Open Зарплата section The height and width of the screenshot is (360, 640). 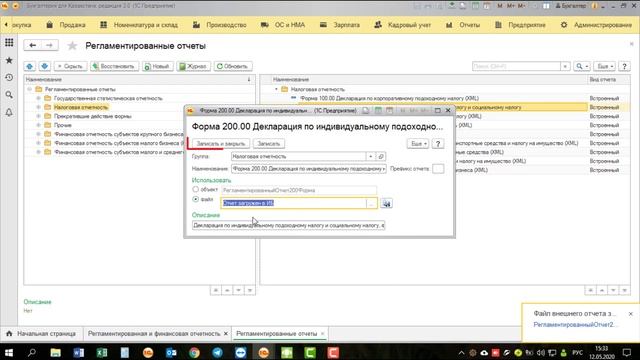pos(340,25)
